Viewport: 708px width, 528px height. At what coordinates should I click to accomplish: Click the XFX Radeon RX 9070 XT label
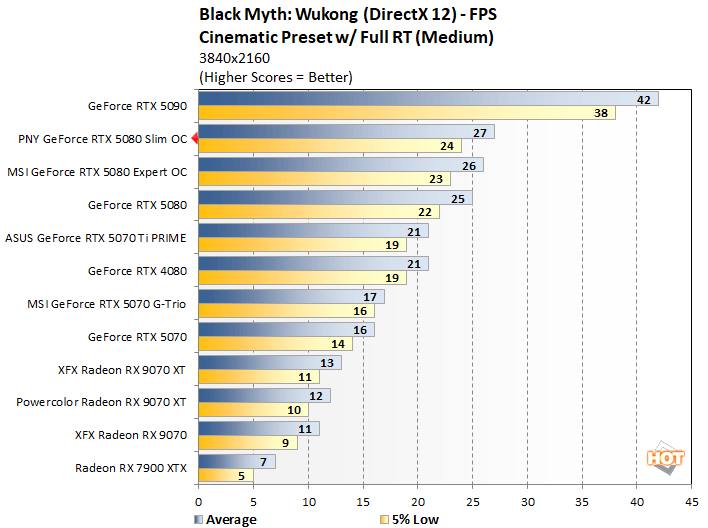(x=122, y=370)
